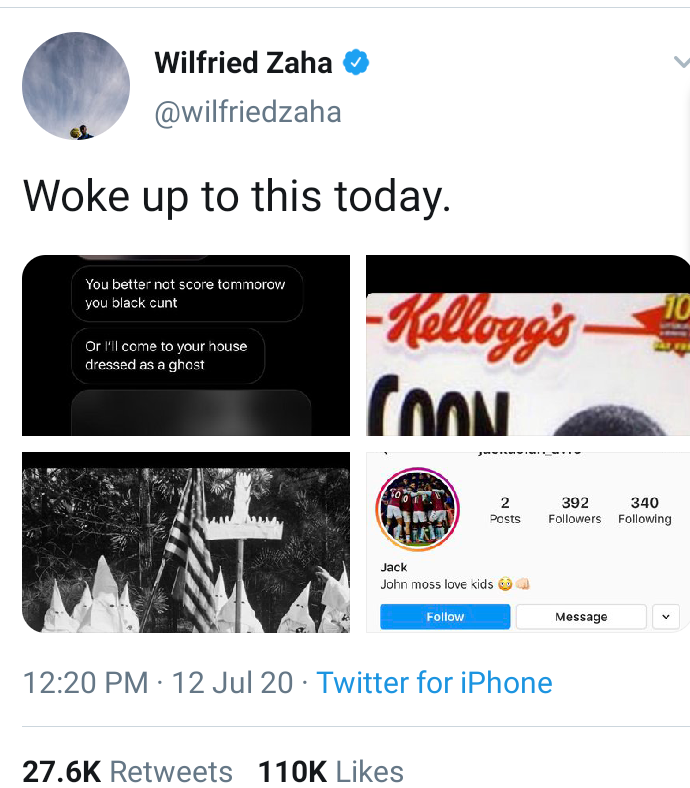
Task: Open the 340 Following count
Action: click(x=645, y=510)
